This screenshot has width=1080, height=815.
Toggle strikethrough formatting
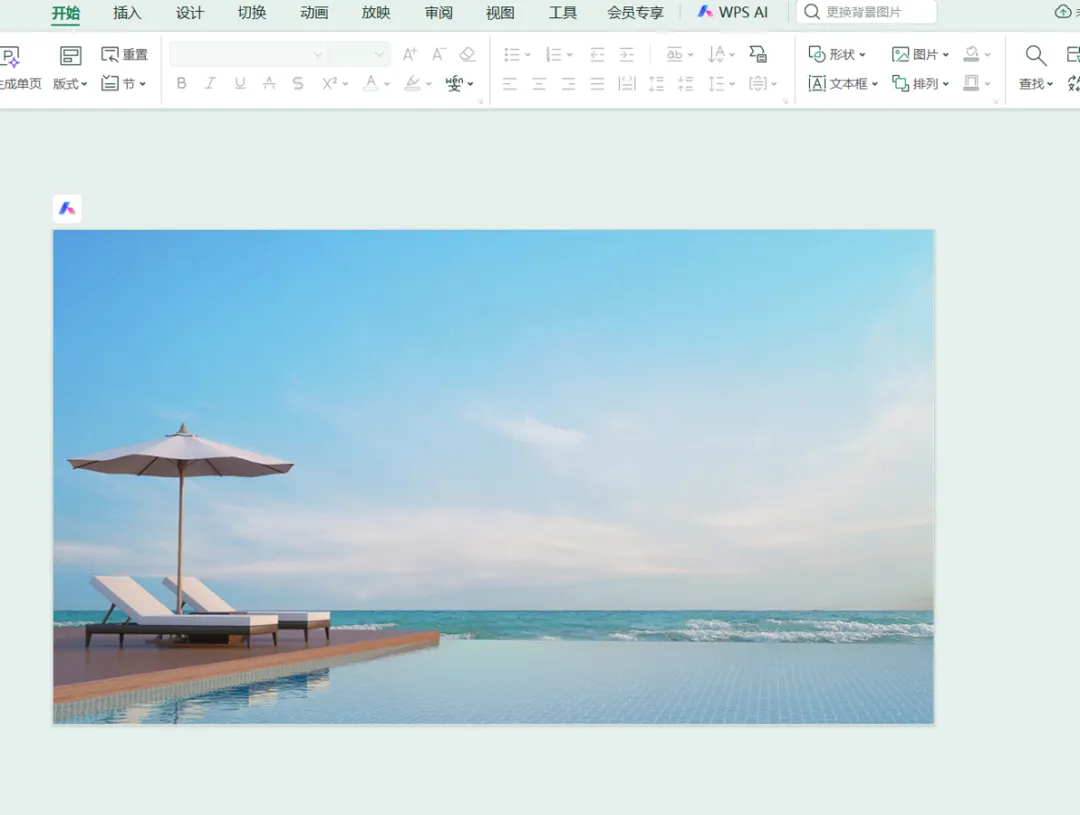pyautogui.click(x=269, y=83)
